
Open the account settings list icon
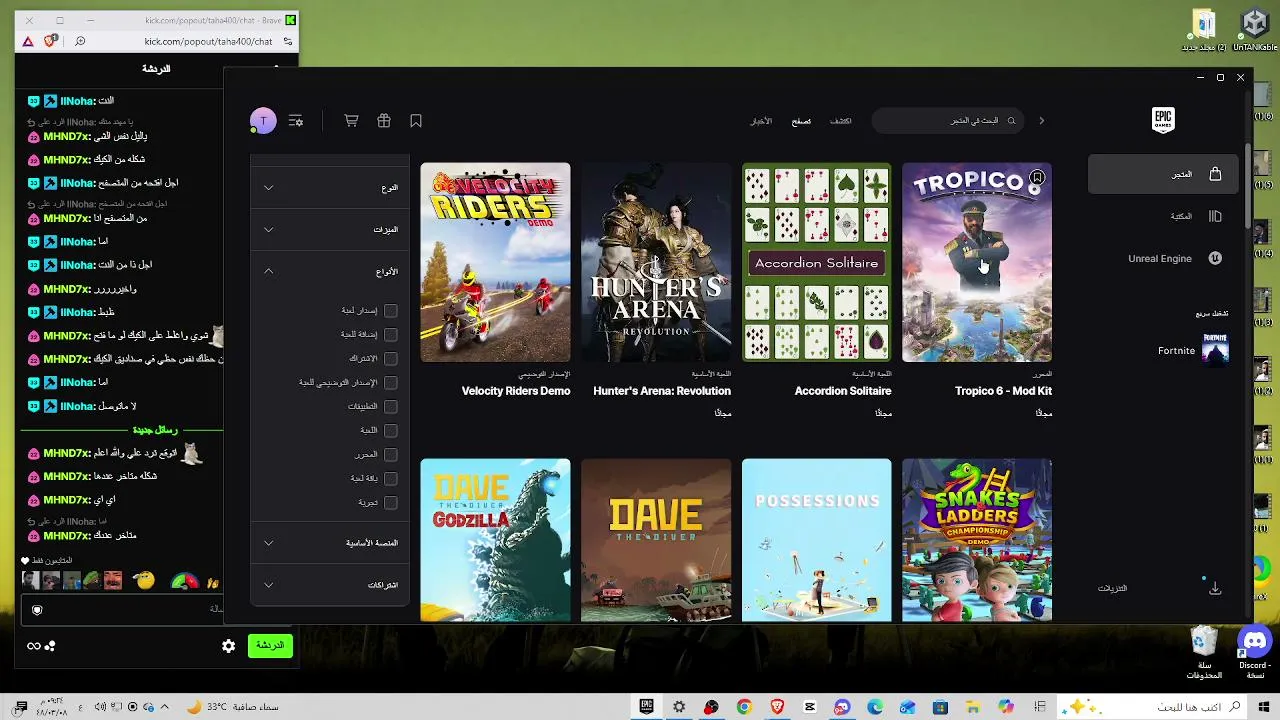tap(296, 121)
